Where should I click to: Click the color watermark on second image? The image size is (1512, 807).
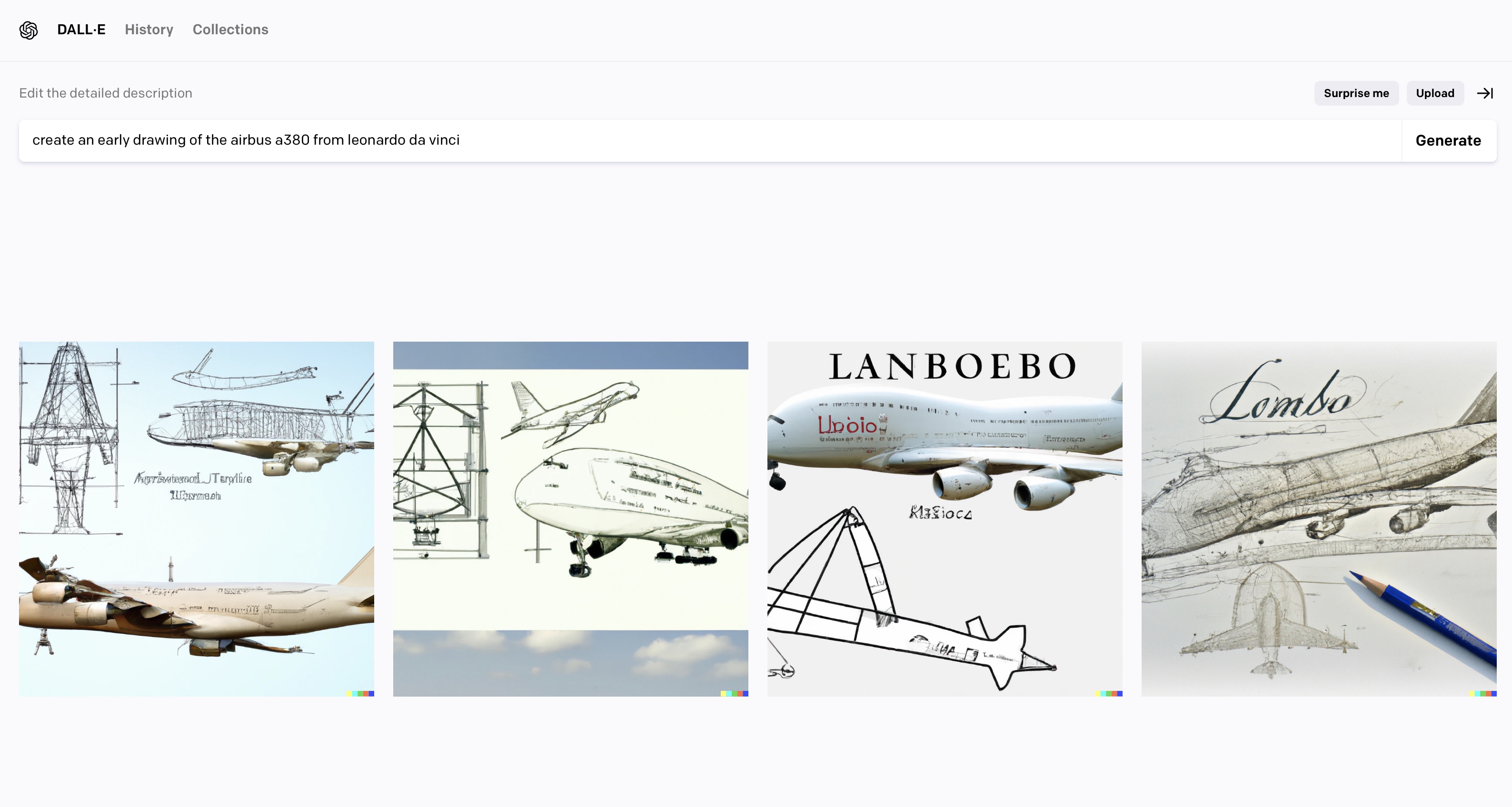pyautogui.click(x=734, y=693)
